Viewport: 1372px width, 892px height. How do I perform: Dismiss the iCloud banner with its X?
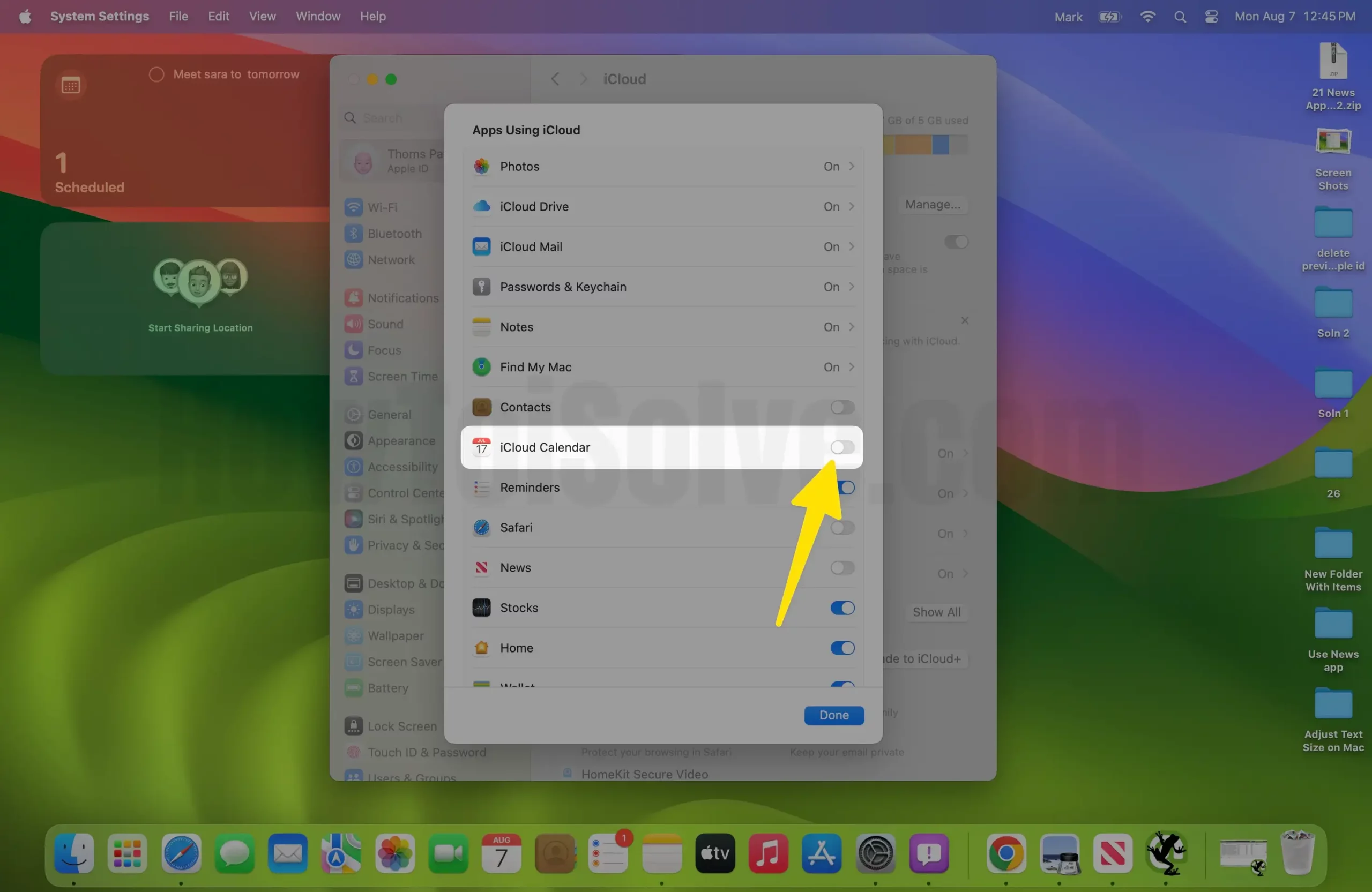[x=965, y=320]
